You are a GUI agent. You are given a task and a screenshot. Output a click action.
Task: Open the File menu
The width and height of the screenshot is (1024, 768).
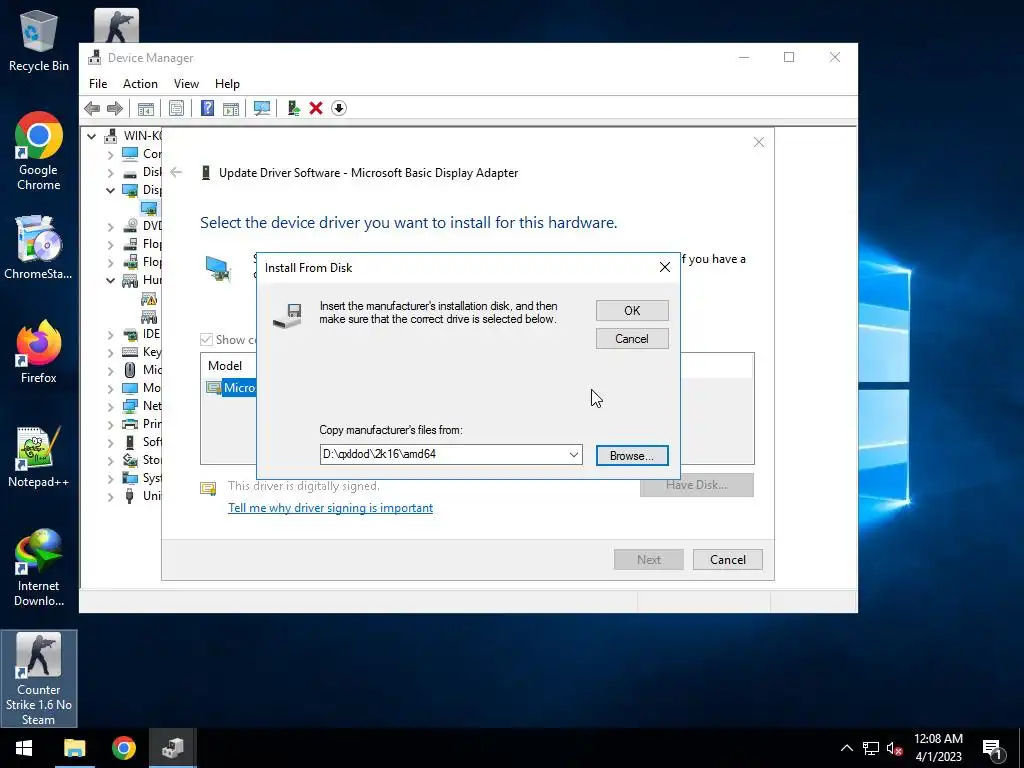[x=98, y=84]
